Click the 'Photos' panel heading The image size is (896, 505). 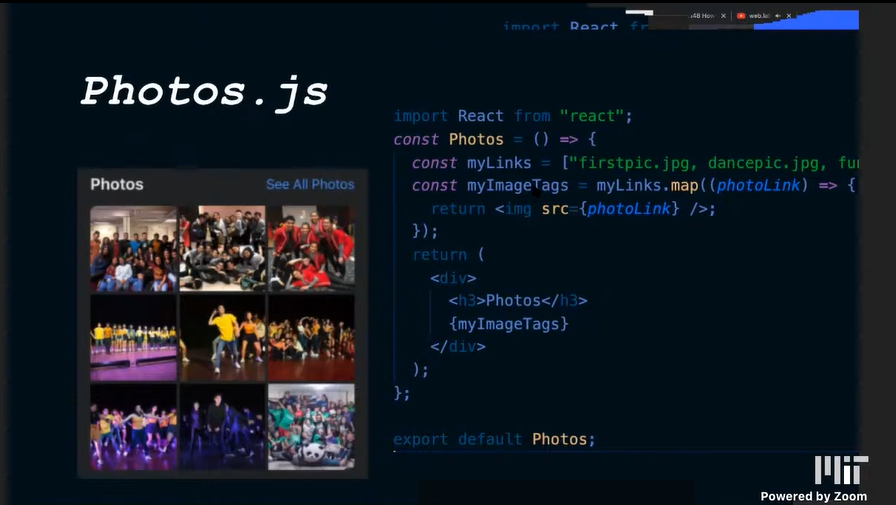pyautogui.click(x=117, y=185)
